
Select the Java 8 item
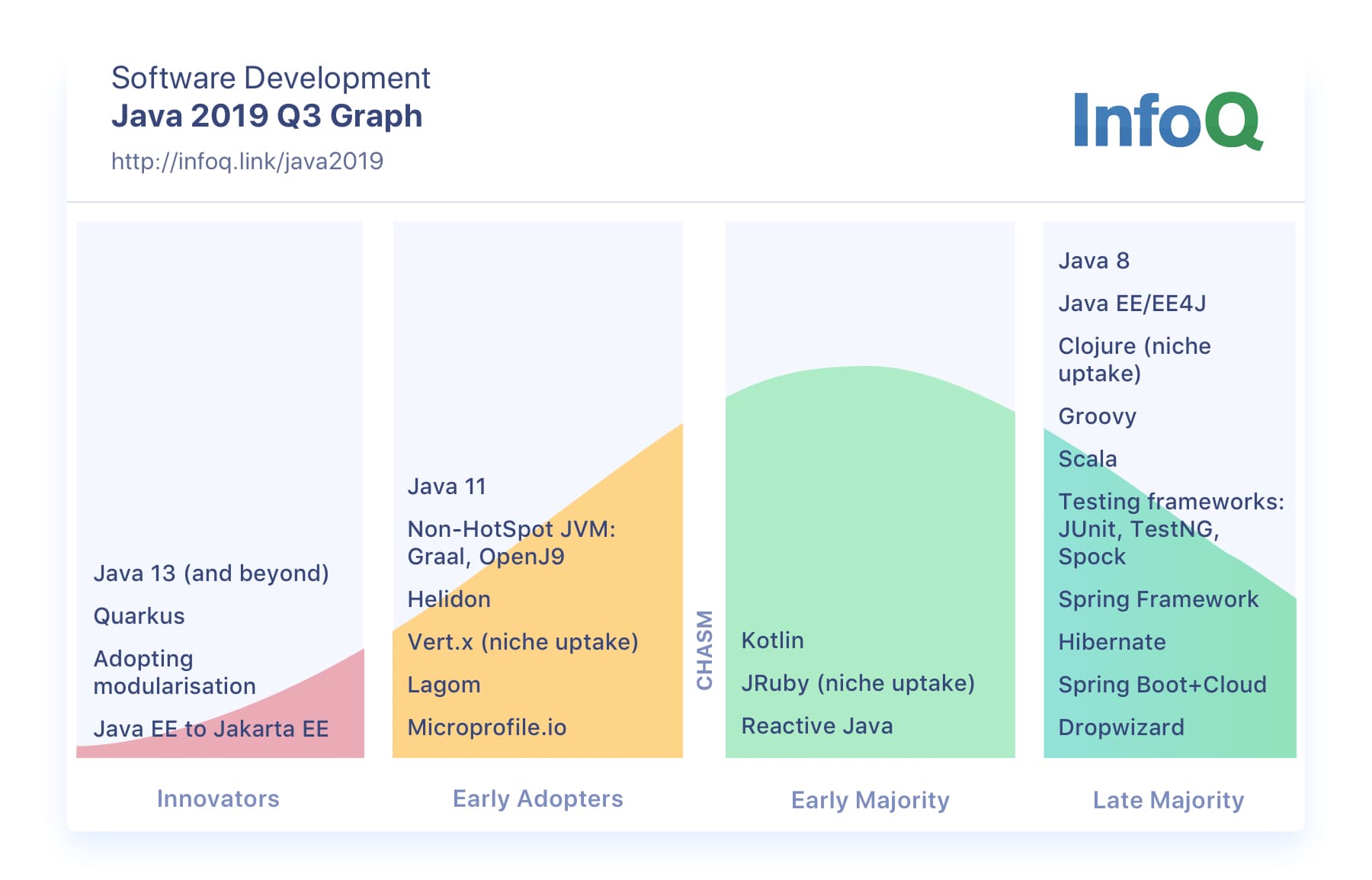click(x=1094, y=261)
